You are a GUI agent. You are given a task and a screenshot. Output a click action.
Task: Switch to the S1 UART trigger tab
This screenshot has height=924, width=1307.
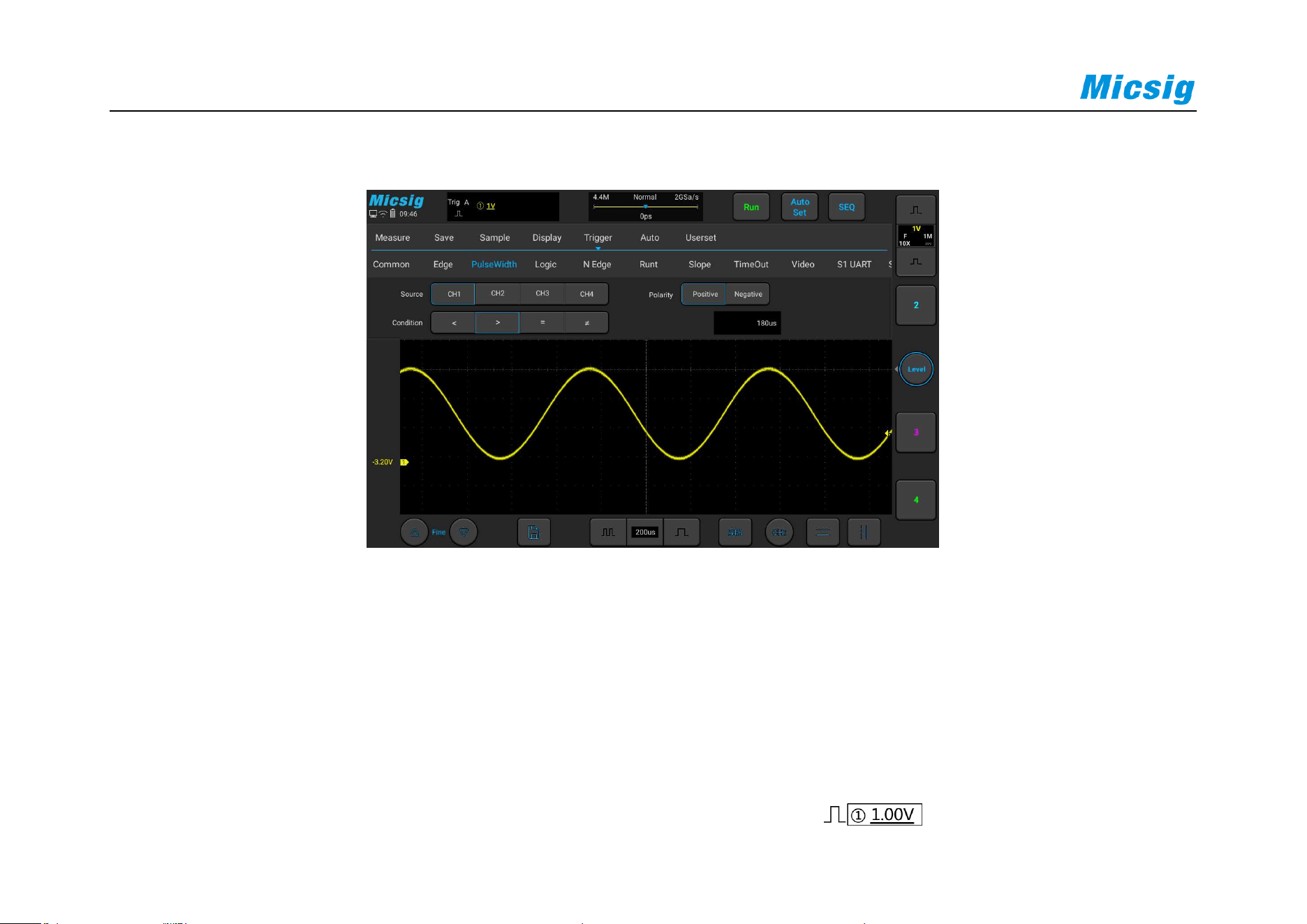click(x=855, y=264)
